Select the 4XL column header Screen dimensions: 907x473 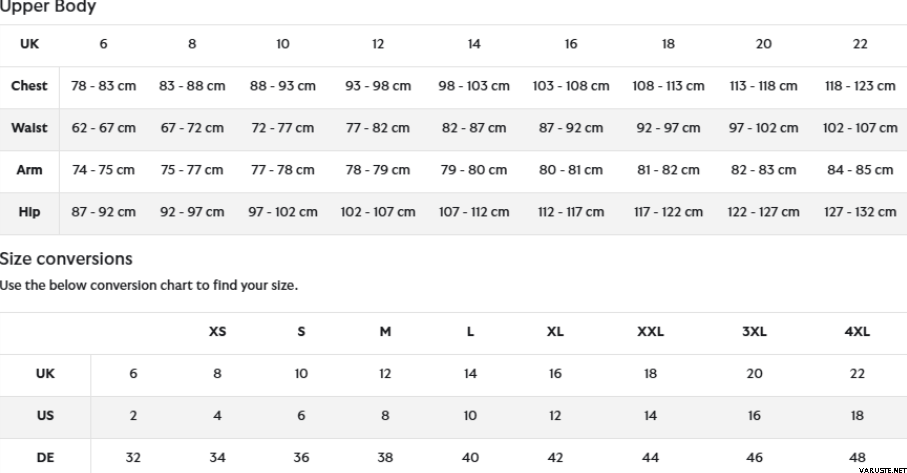click(857, 332)
